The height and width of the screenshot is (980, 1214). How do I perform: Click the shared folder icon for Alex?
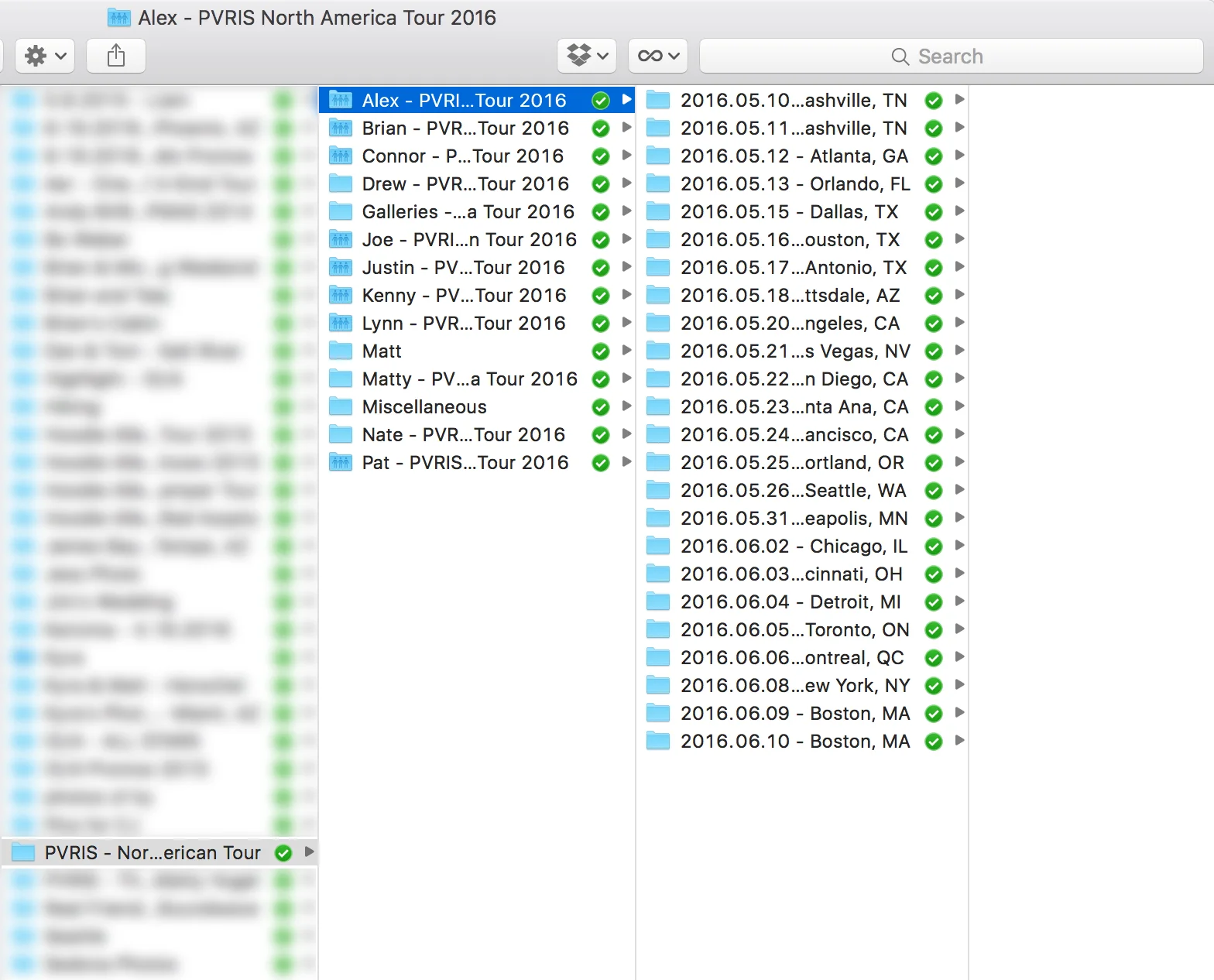tap(341, 100)
